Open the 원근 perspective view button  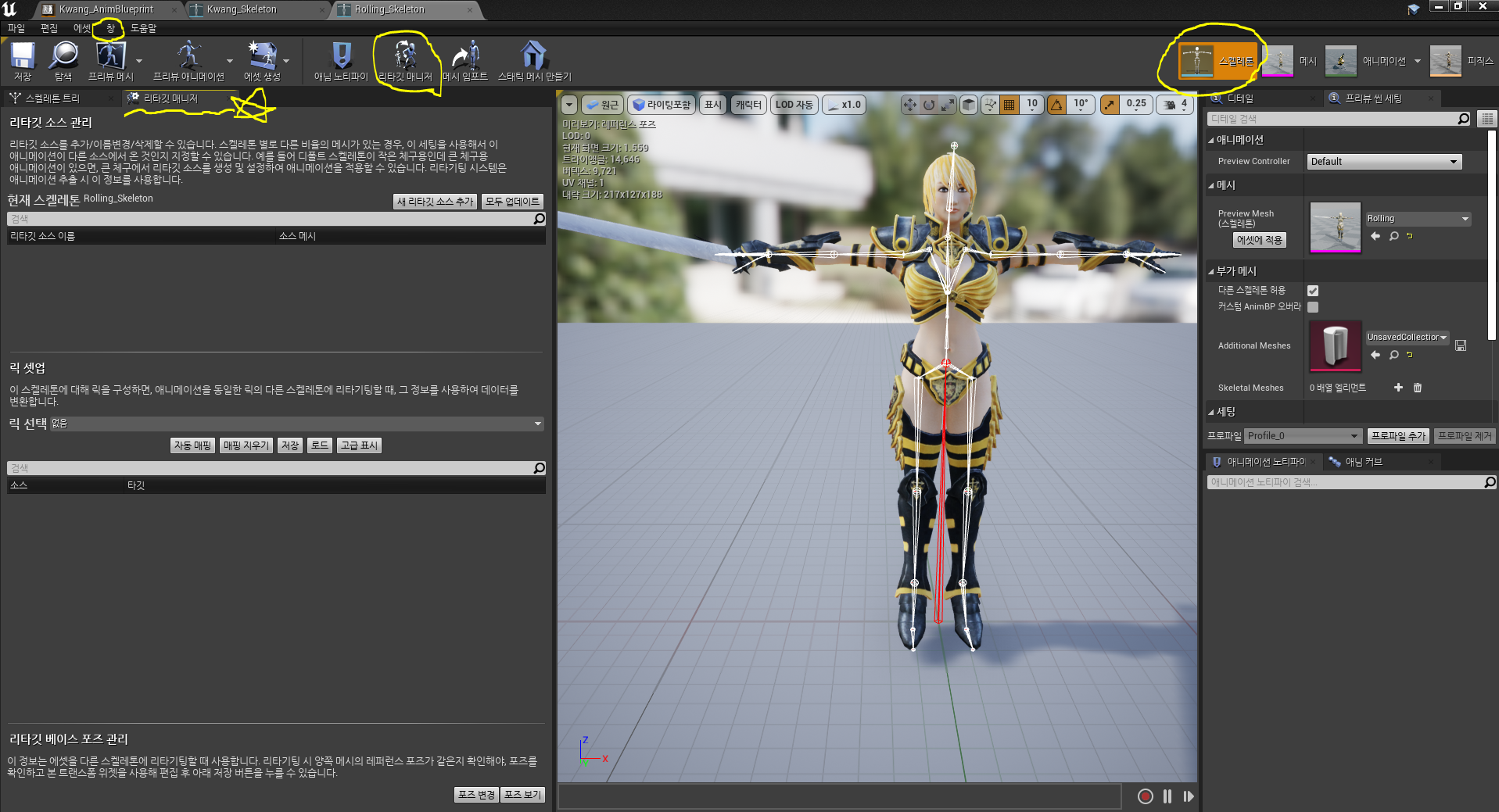pyautogui.click(x=602, y=105)
